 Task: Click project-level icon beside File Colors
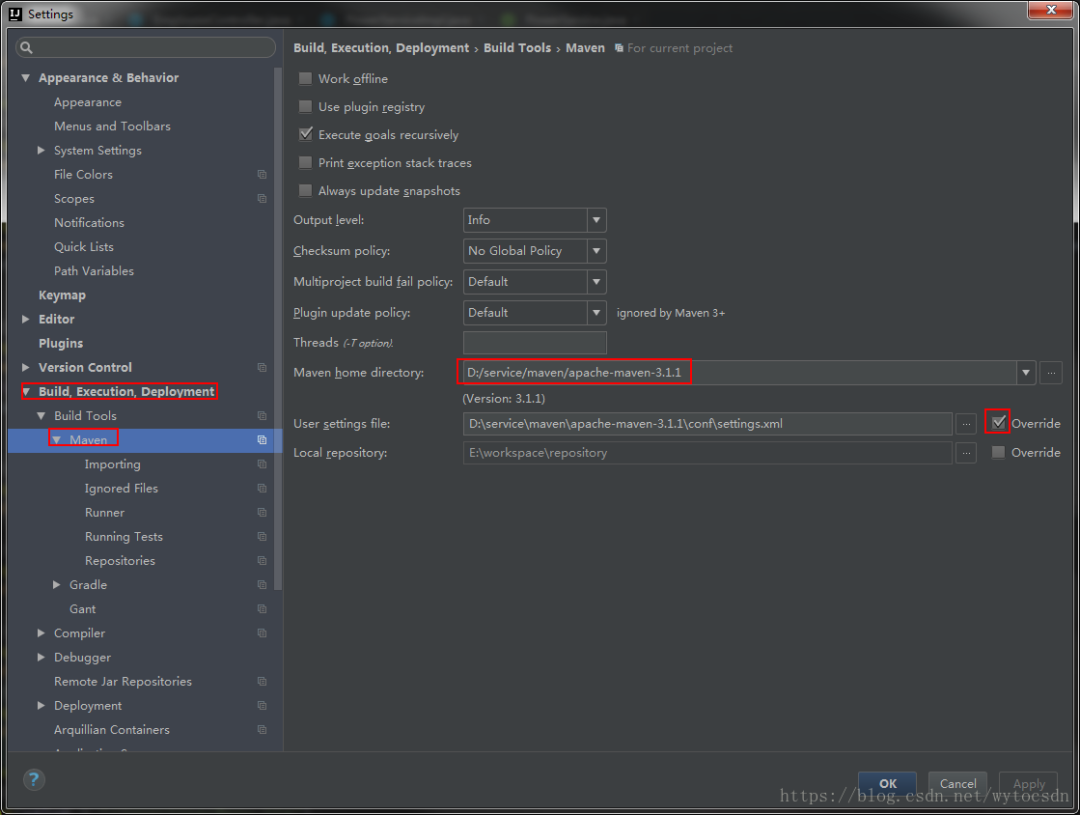(x=262, y=175)
